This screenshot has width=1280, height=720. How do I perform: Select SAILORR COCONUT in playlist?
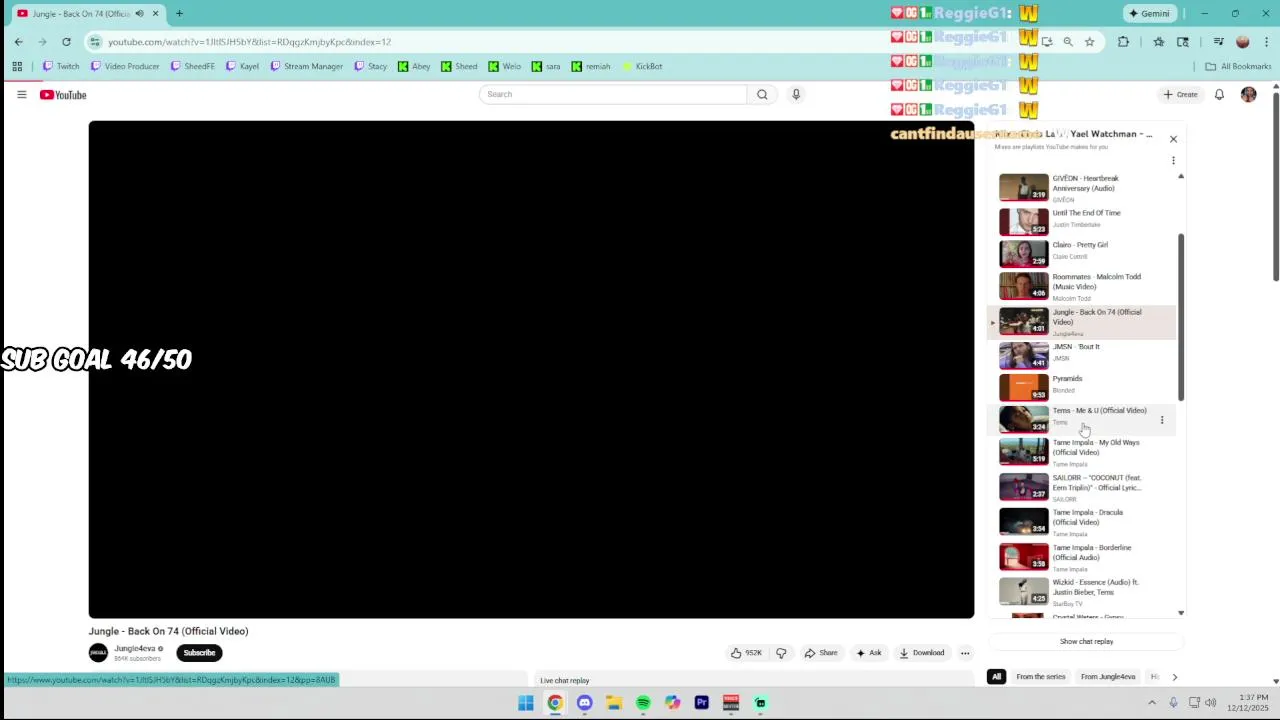[x=1082, y=487]
